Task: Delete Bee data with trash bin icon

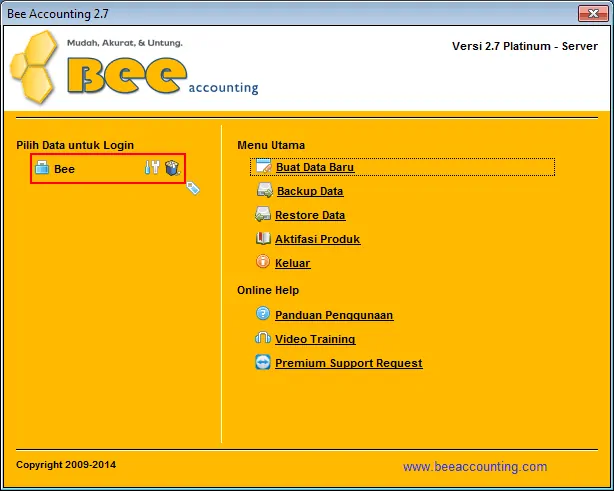Action: tap(172, 168)
